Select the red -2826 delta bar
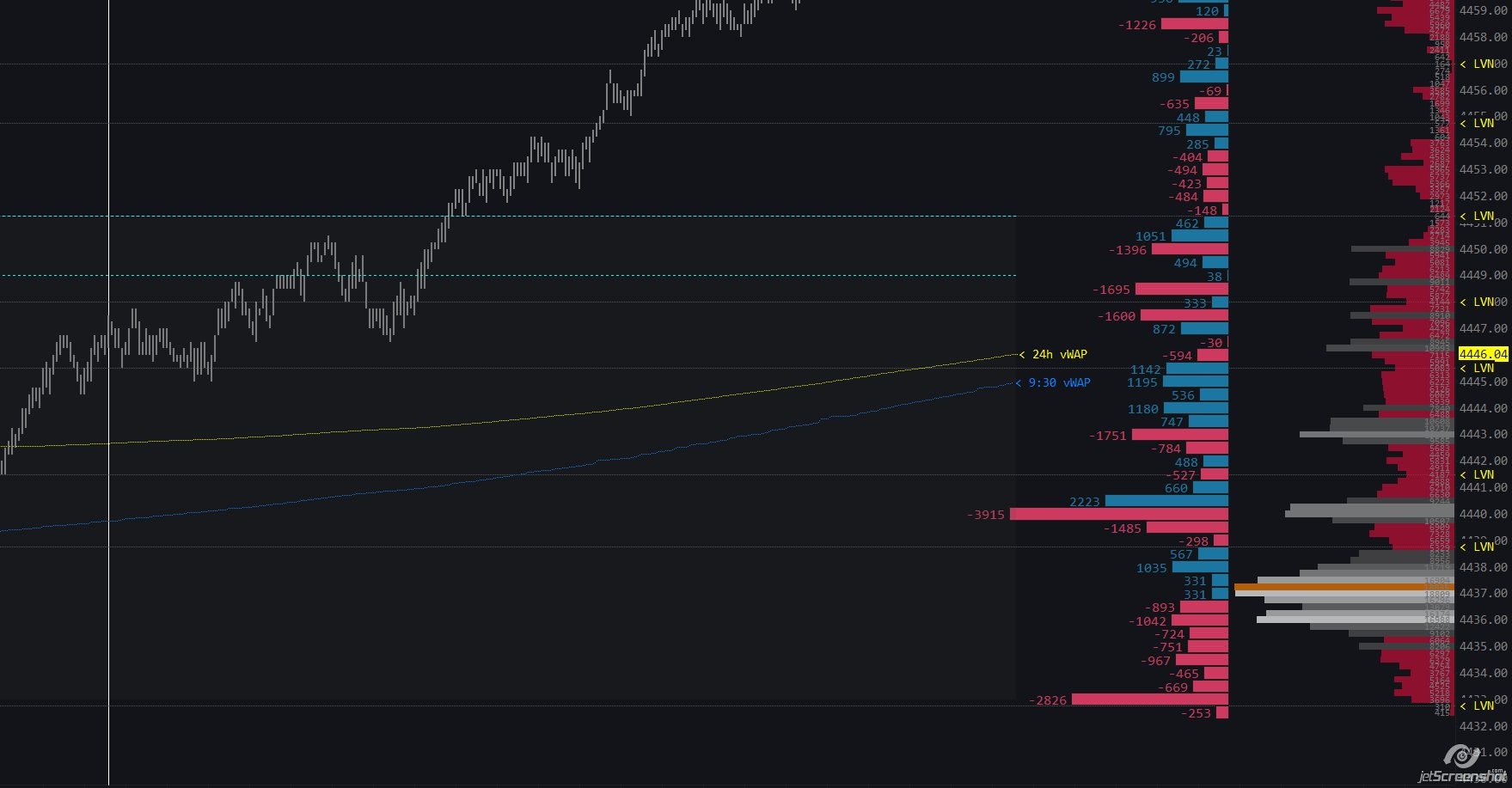 (1149, 699)
